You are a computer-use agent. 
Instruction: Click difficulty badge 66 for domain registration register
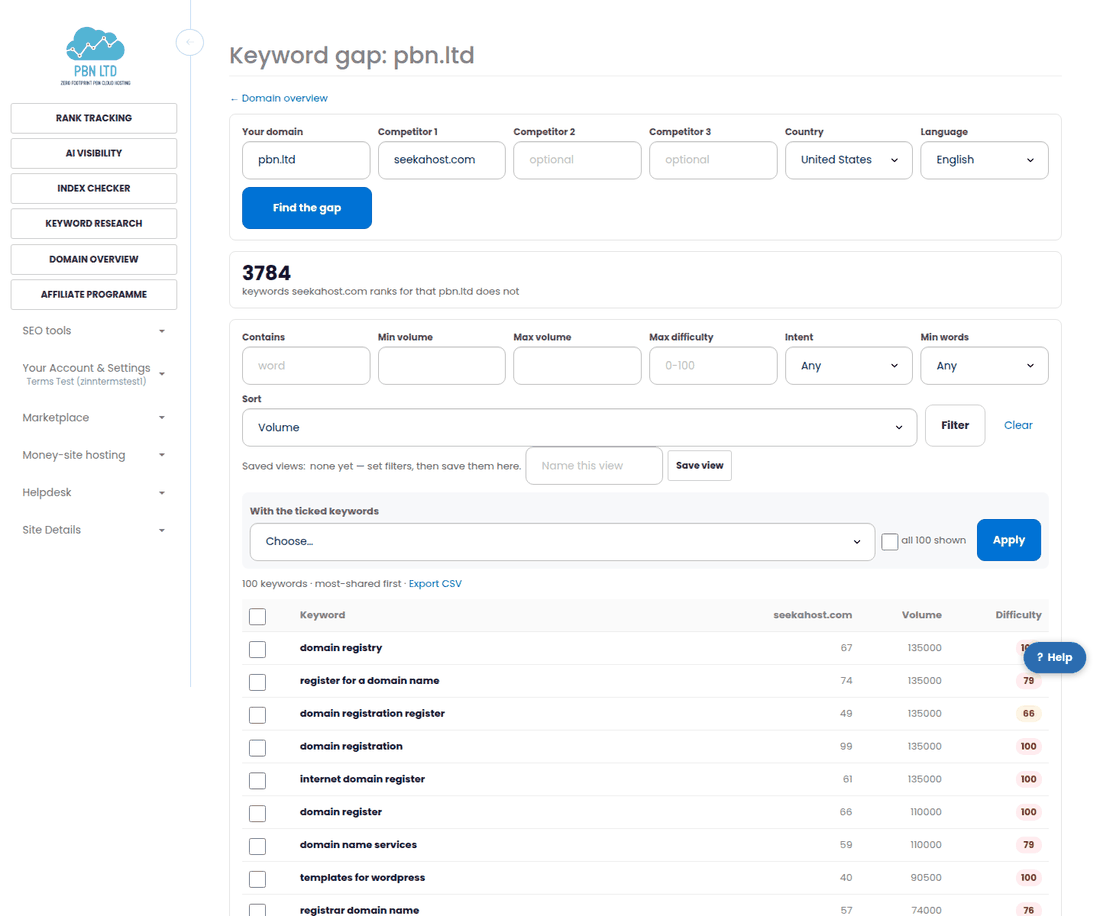point(1028,713)
